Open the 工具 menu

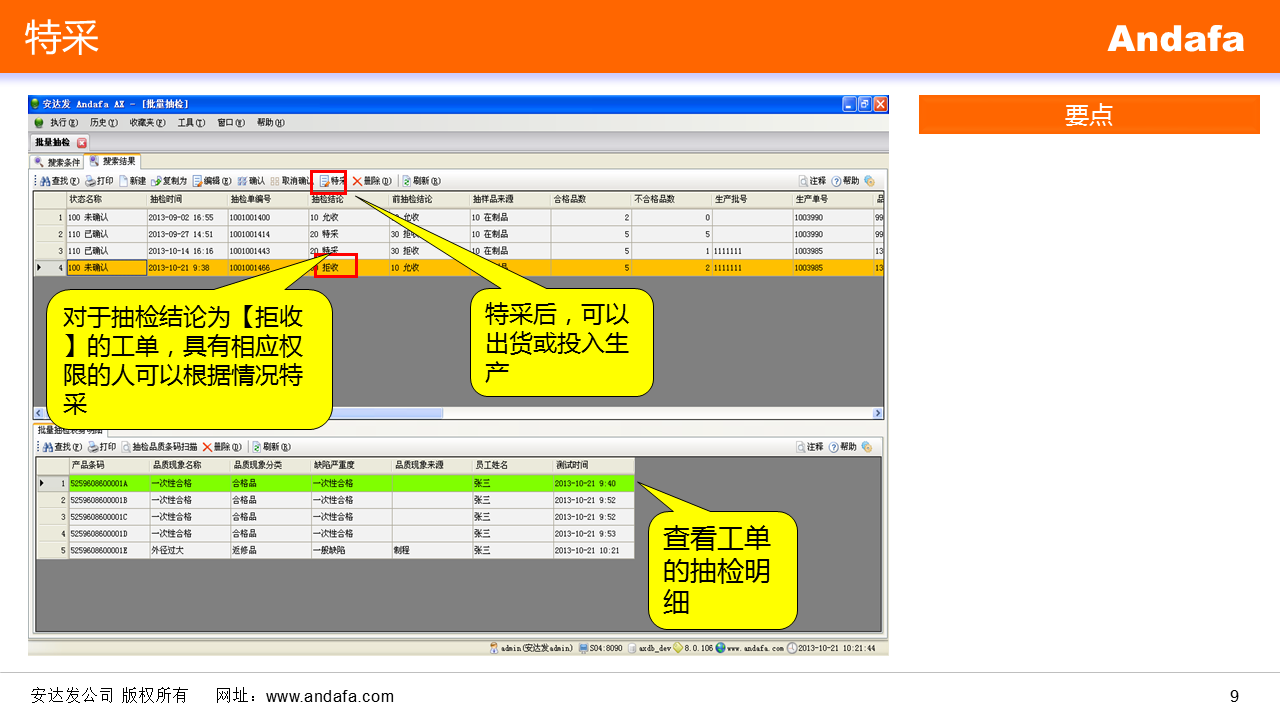pos(190,123)
